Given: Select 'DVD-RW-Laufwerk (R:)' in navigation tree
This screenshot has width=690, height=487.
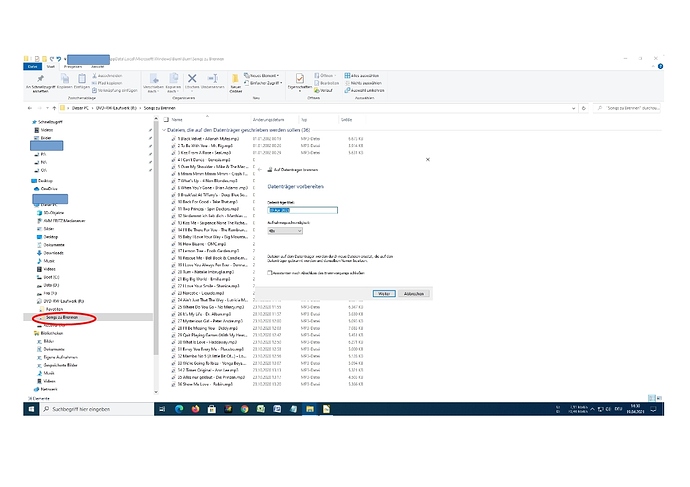Looking at the screenshot, I should click(x=61, y=301).
